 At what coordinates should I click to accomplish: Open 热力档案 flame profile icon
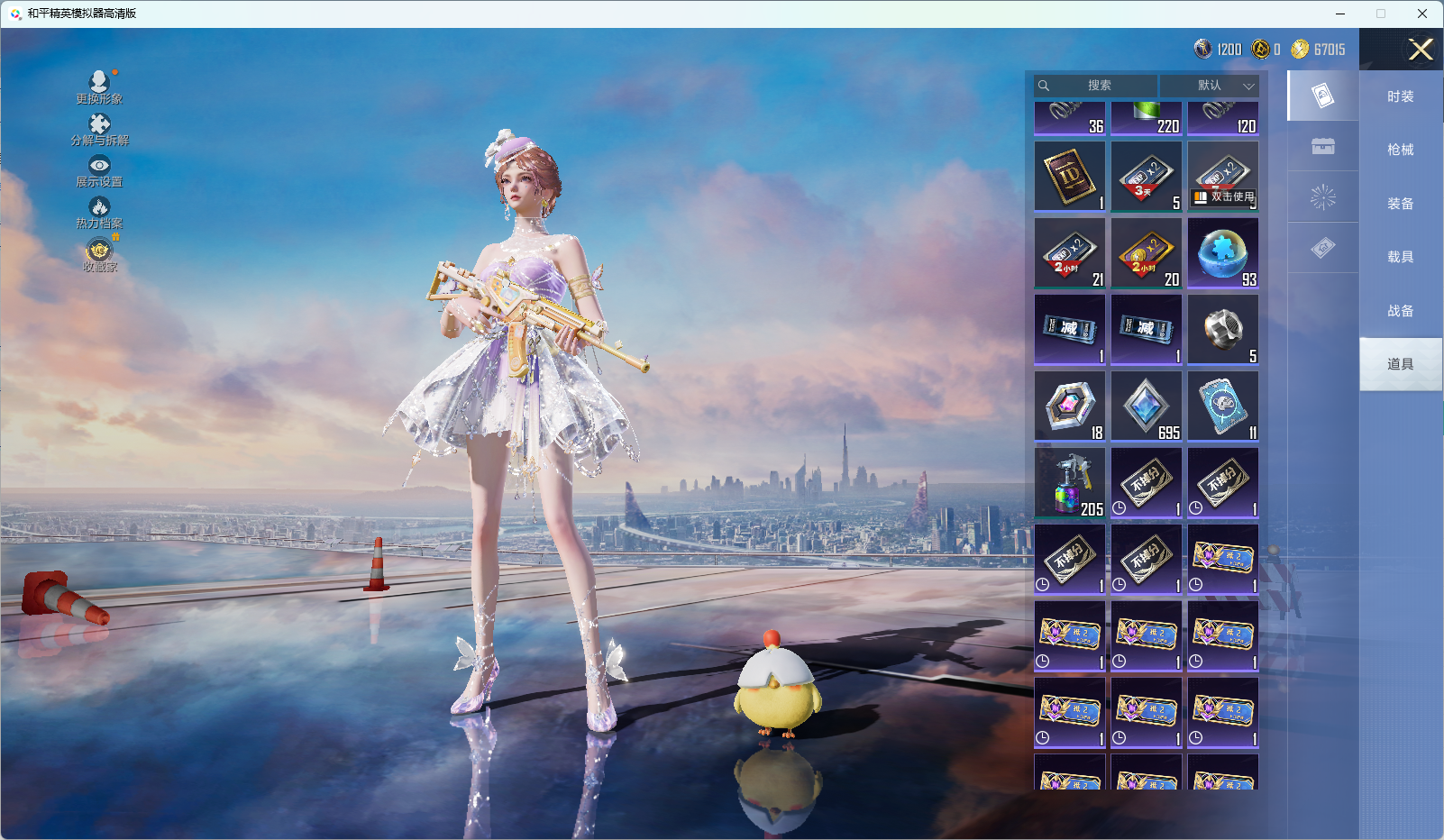pos(99,214)
